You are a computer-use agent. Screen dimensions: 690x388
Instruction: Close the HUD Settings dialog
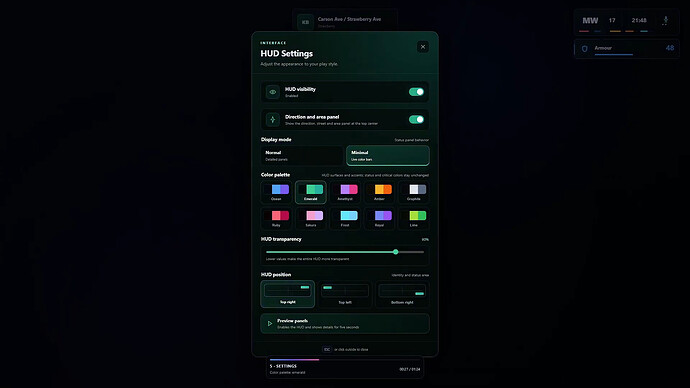click(422, 47)
